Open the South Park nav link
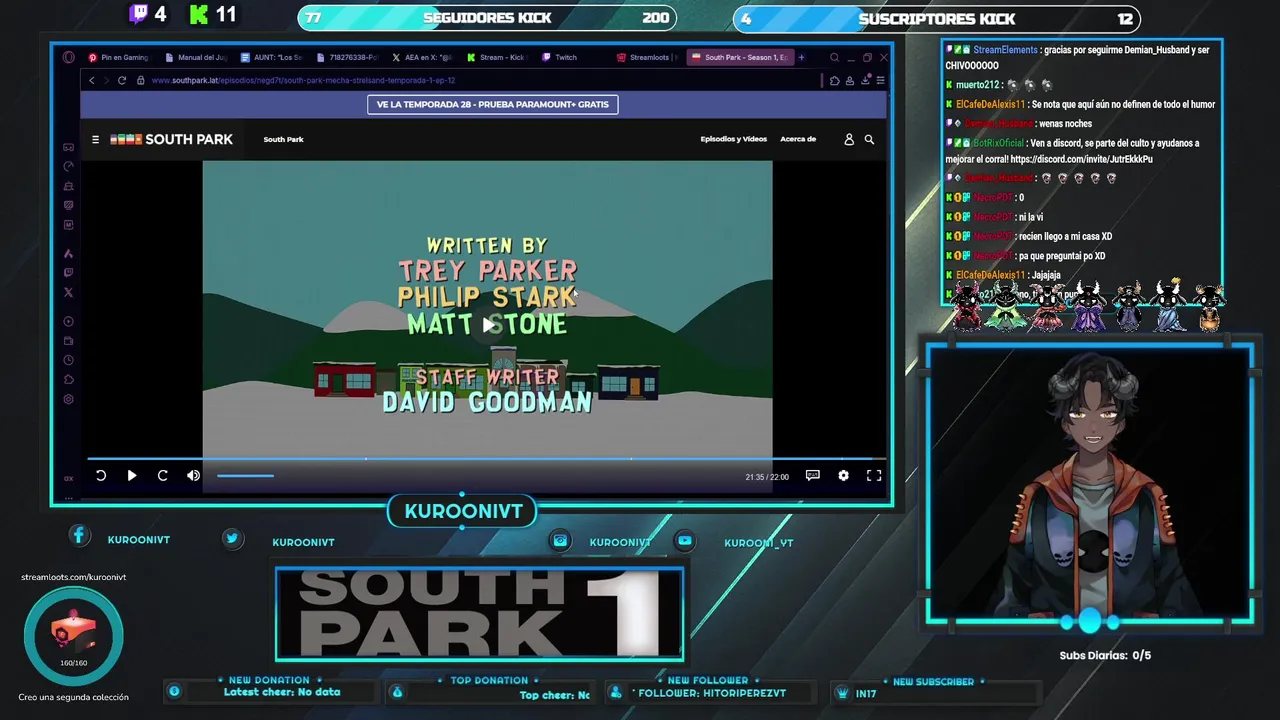The height and width of the screenshot is (720, 1280). point(283,140)
